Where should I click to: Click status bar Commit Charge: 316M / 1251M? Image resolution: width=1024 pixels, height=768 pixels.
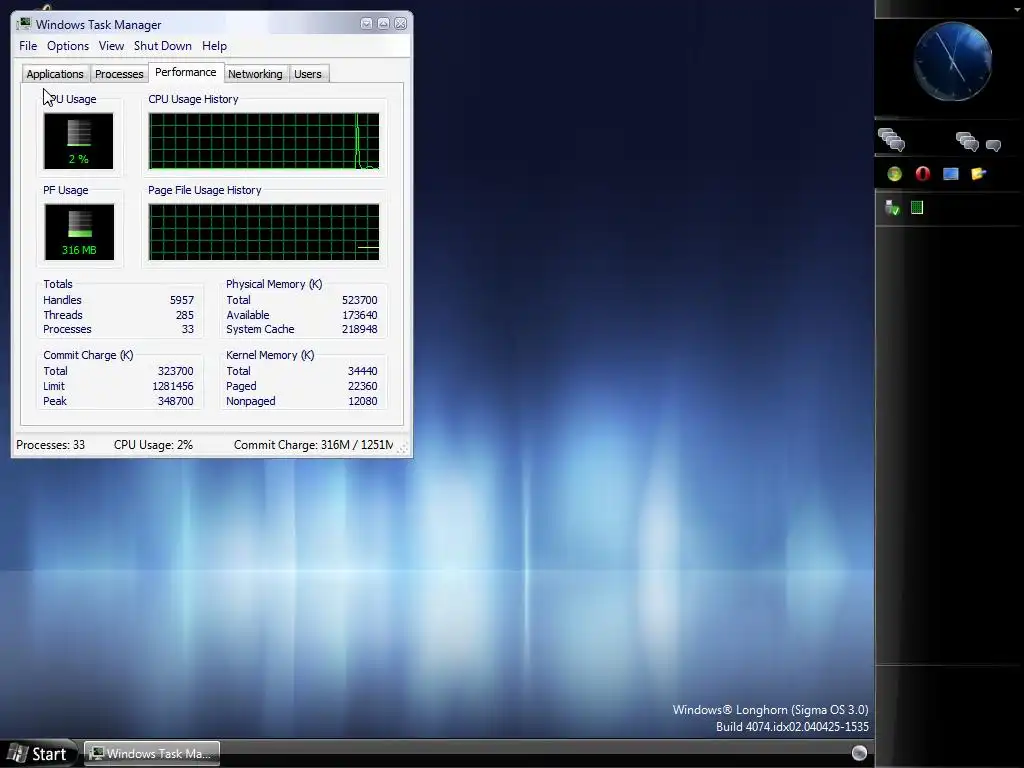(x=313, y=445)
